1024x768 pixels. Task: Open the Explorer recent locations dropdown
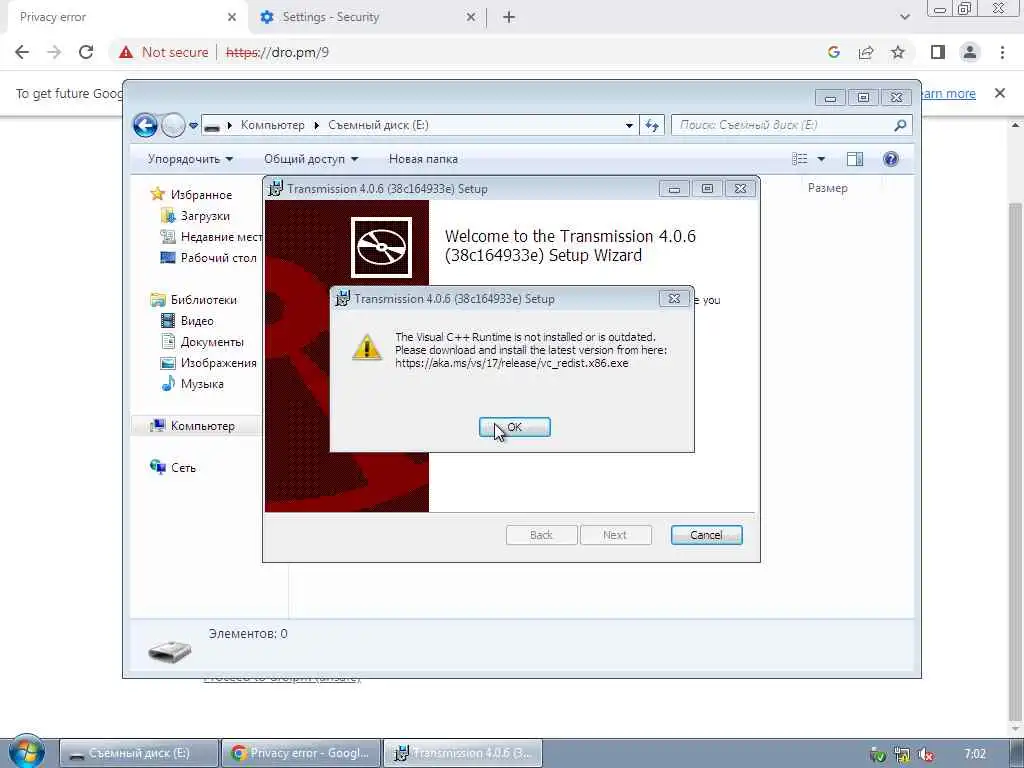click(193, 125)
